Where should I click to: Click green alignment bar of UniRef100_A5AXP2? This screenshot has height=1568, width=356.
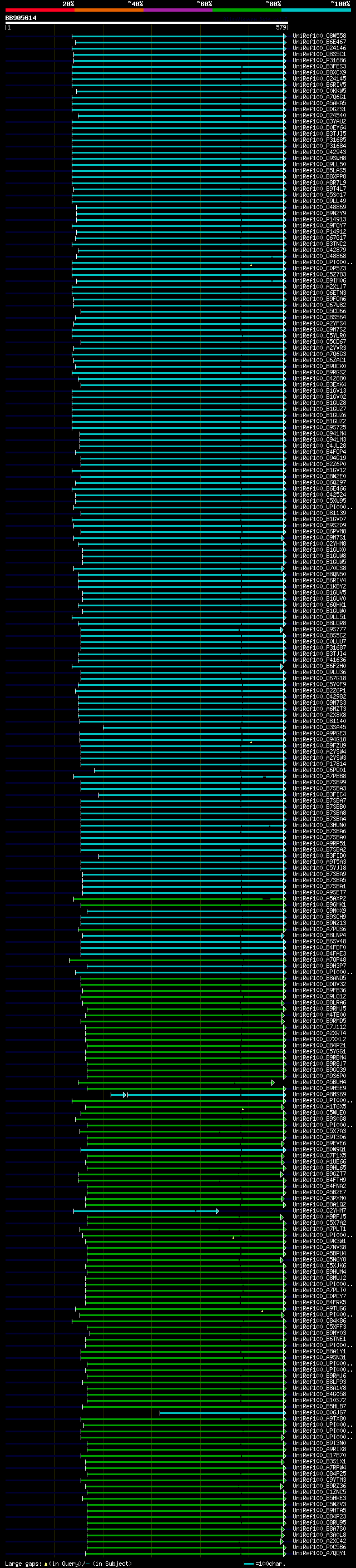point(180,898)
